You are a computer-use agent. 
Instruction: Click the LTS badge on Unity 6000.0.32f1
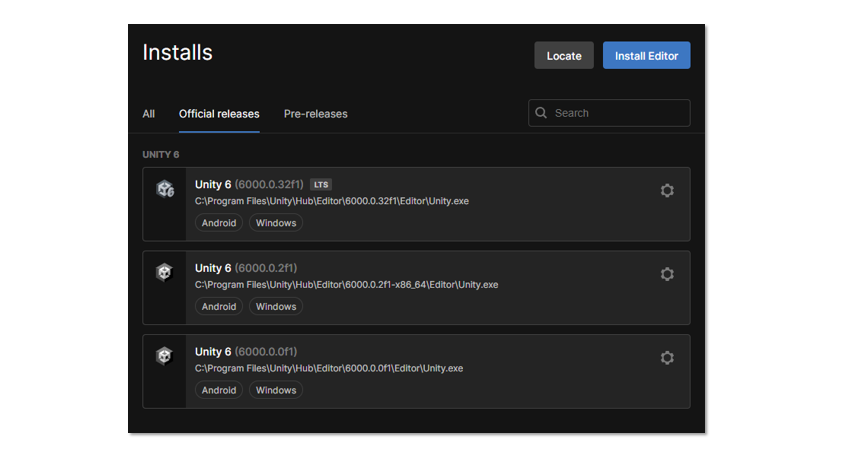click(x=321, y=184)
